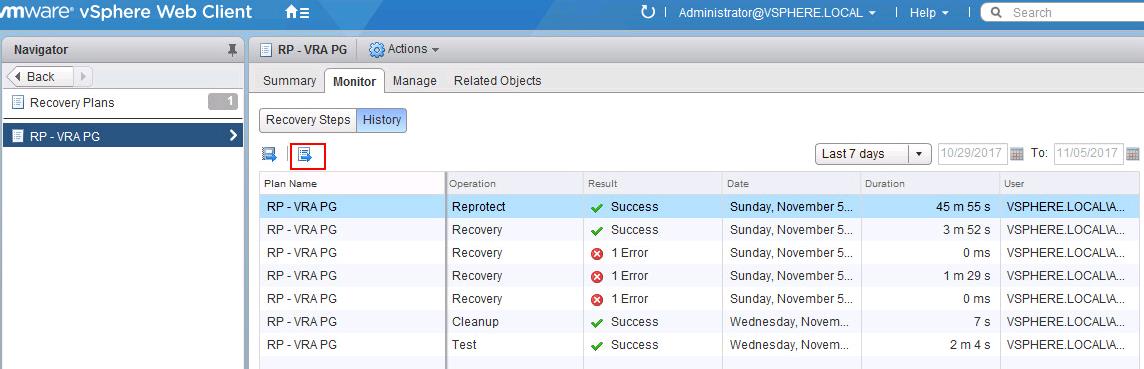Click the Cleanup row success checkmark
Image resolution: width=1144 pixels, height=369 pixels.
[x=597, y=322]
